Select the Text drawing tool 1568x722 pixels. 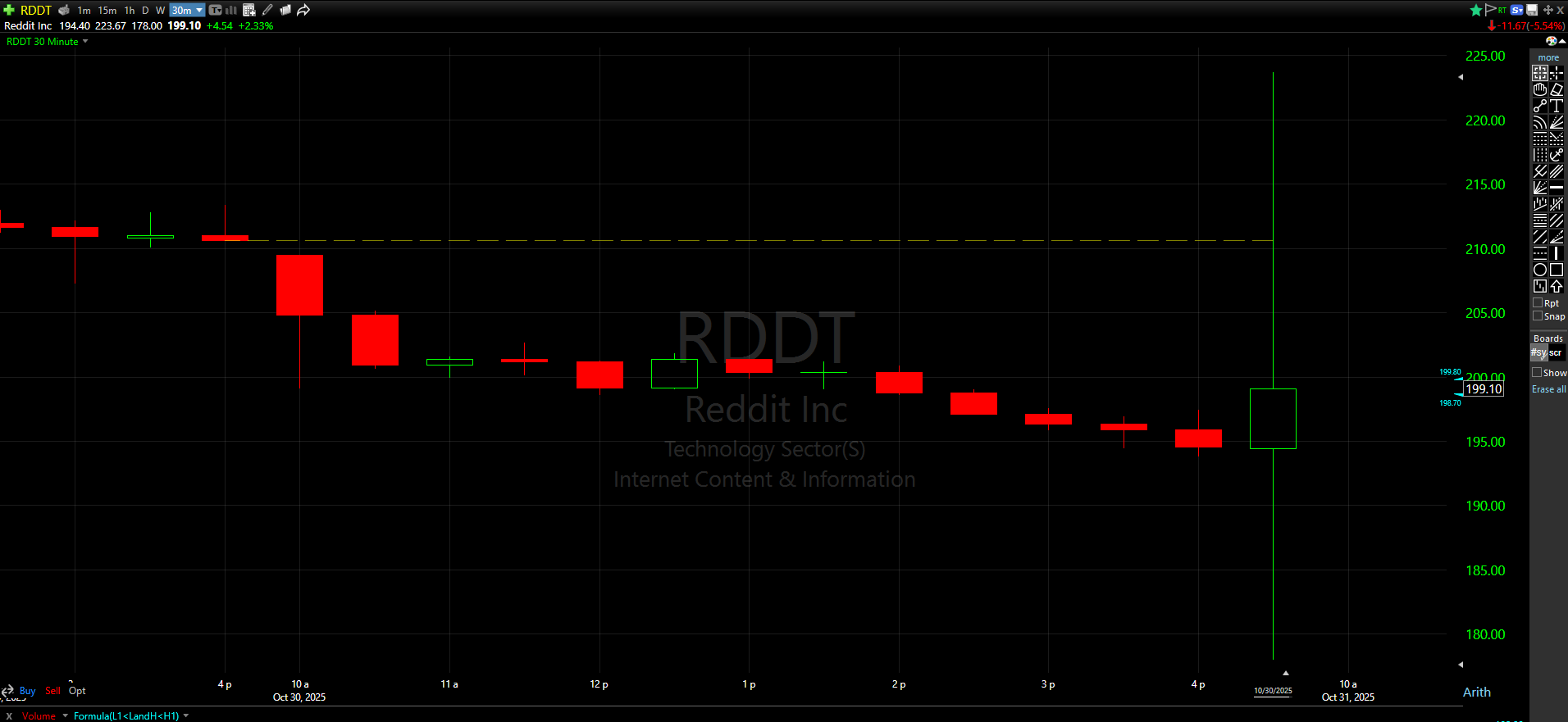point(1557,106)
